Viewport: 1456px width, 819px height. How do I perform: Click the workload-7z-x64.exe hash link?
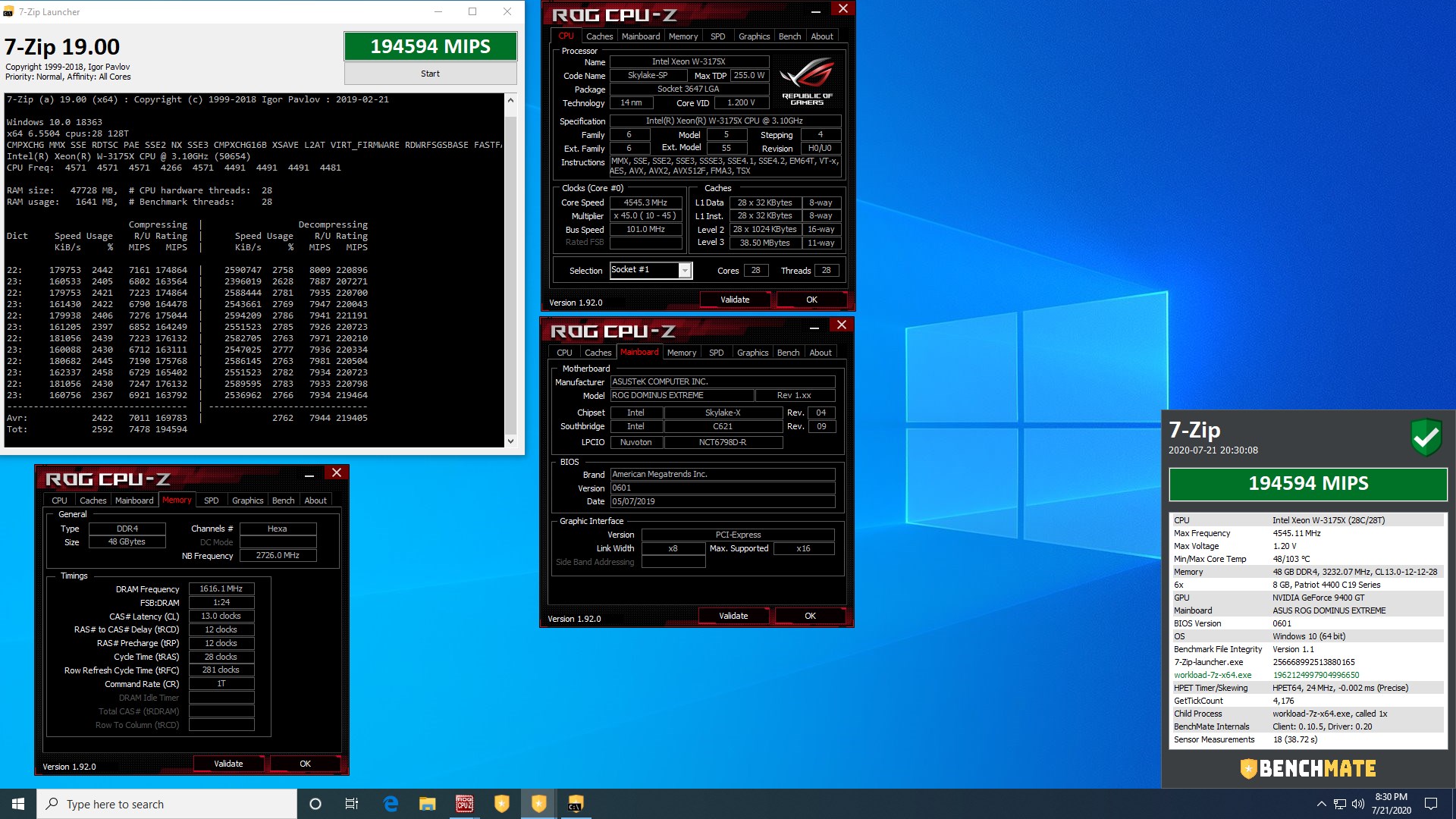tap(1316, 675)
